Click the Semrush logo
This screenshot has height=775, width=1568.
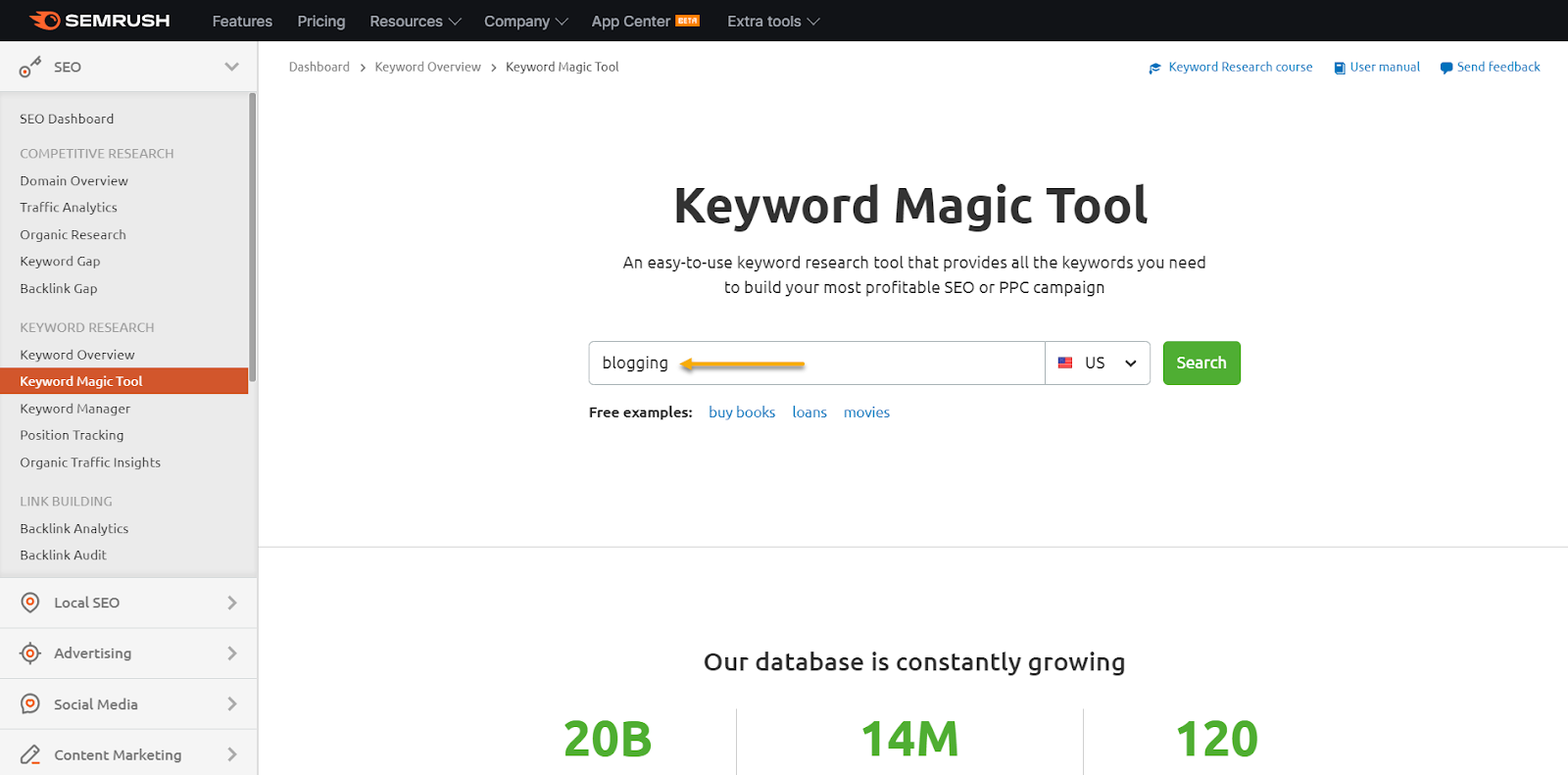coord(100,21)
